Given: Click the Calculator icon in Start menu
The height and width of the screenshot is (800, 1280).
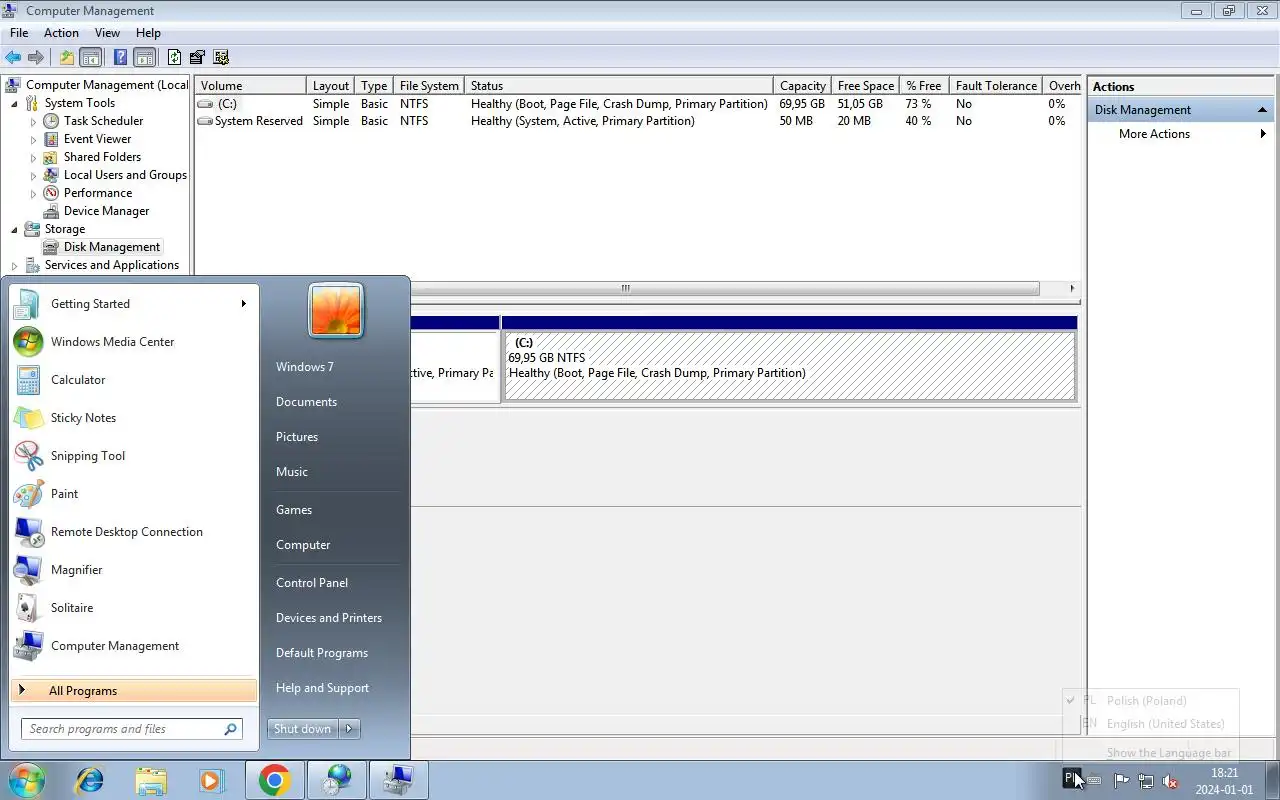Looking at the screenshot, I should click(x=28, y=380).
